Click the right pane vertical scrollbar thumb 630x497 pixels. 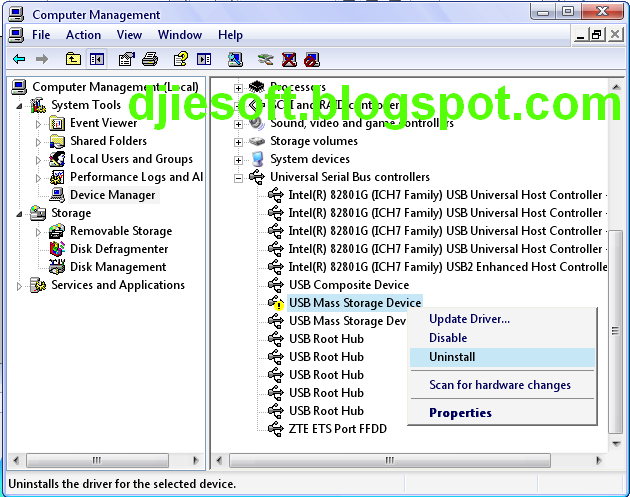615,331
